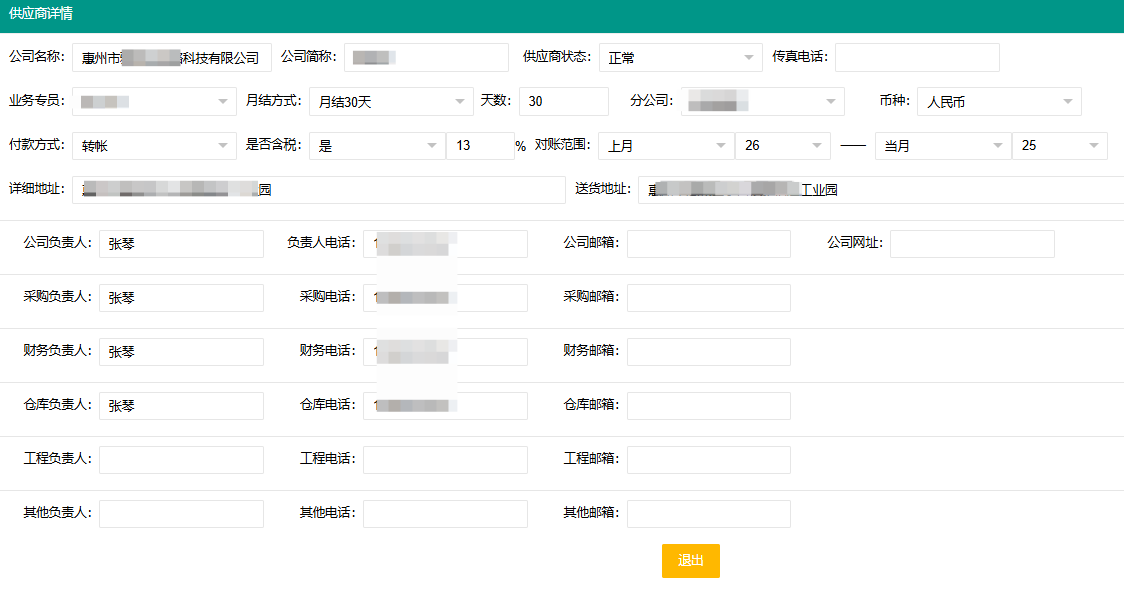The image size is (1124, 597).
Task: Expand the 分公司 branch company dropdown
Action: tap(762, 101)
